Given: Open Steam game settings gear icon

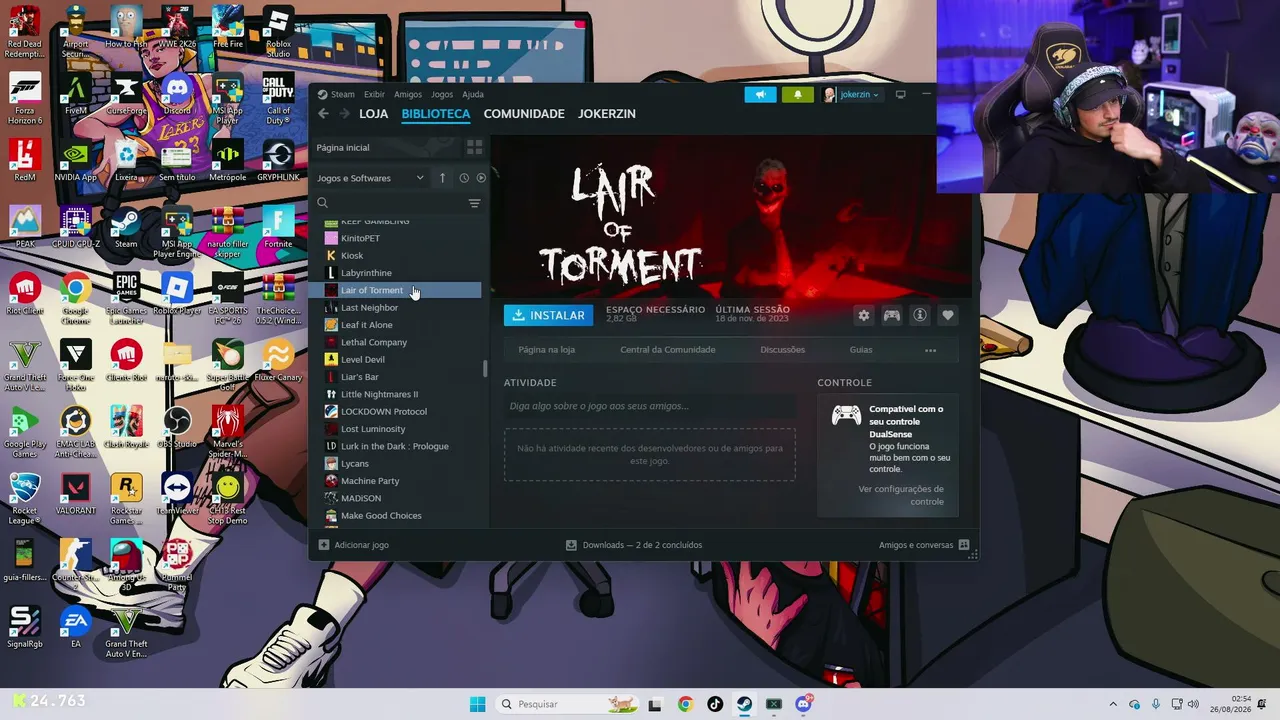Looking at the screenshot, I should 864,315.
